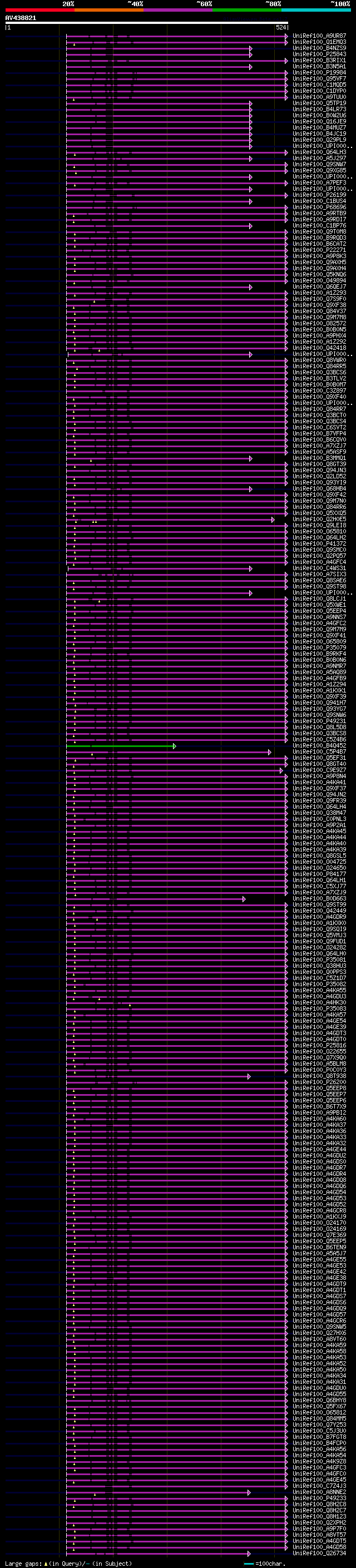This screenshot has width=356, height=1568.
Task: Click the purple ~60% identity legend segment
Action: click(179, 10)
